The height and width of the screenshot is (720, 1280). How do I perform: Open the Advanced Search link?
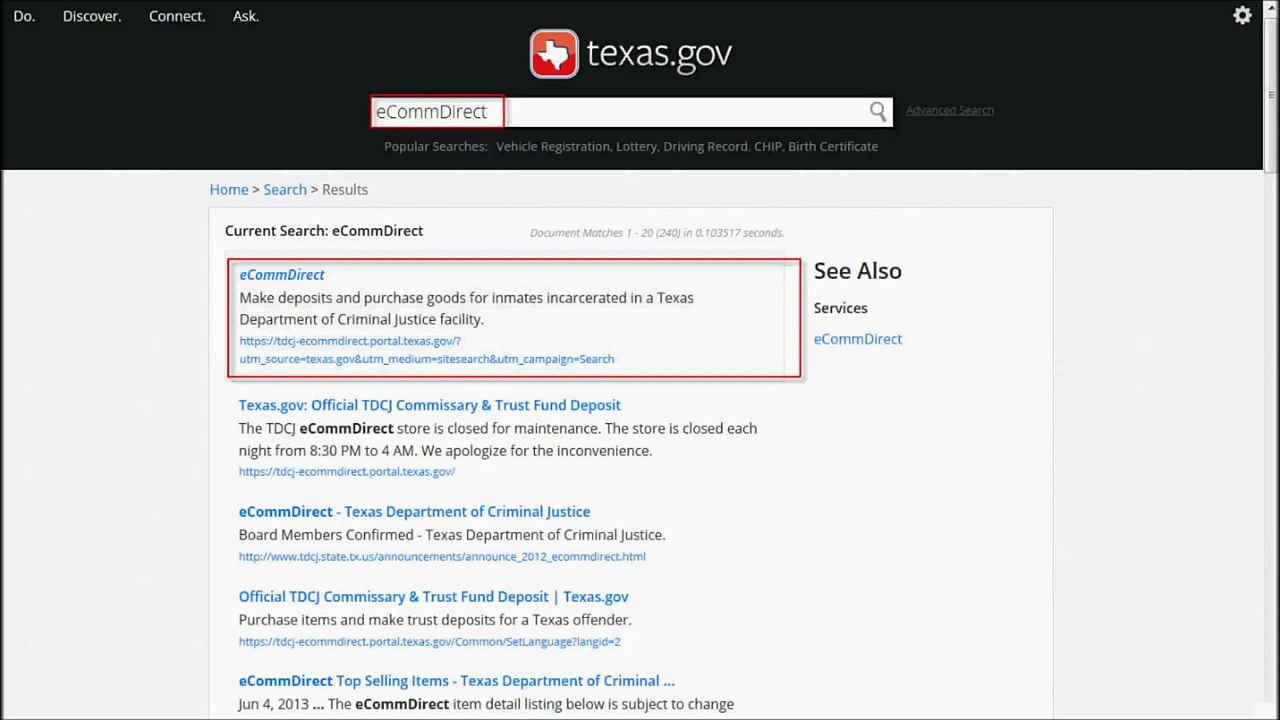(x=949, y=110)
